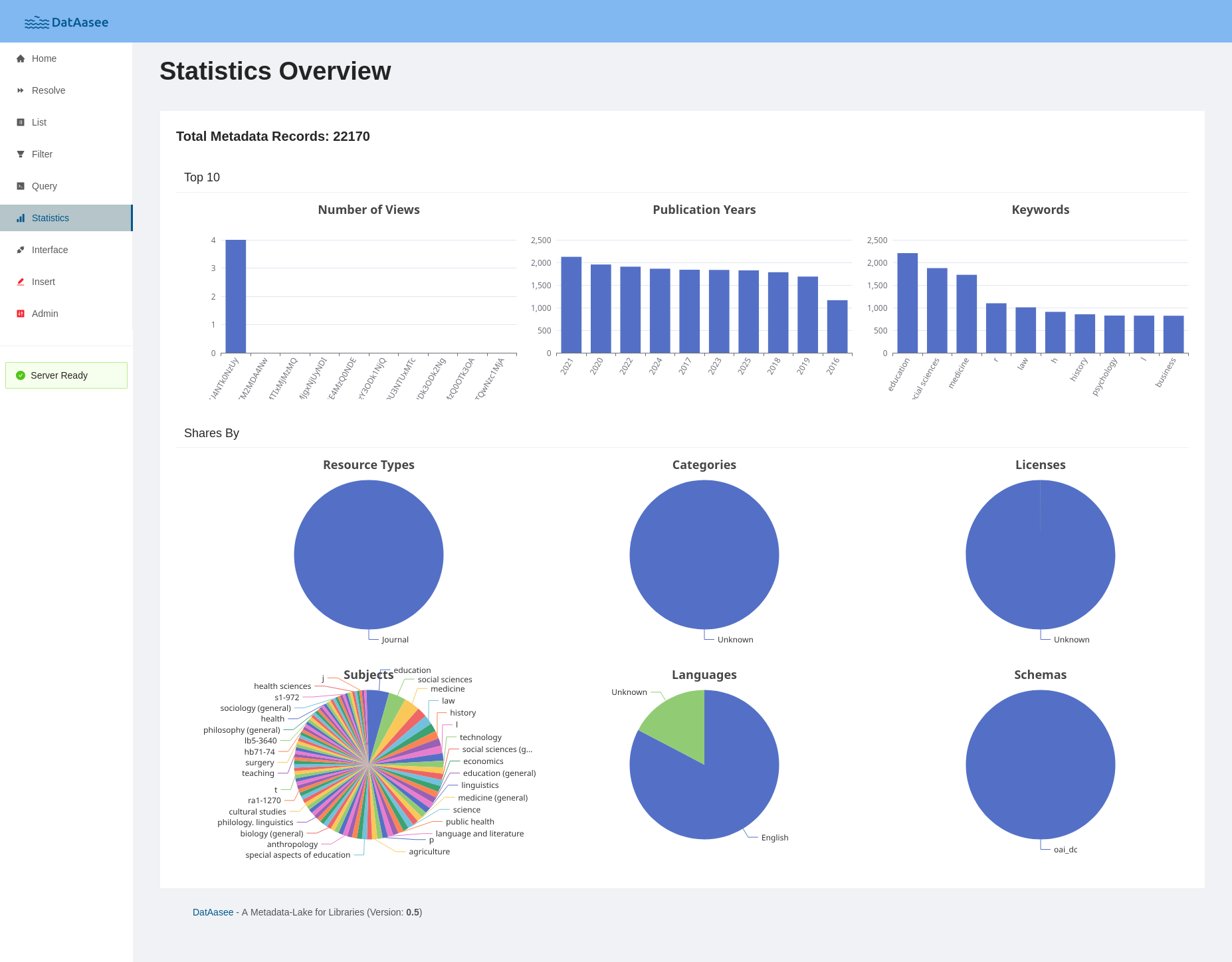Open the List icon in the sidebar
The width and height of the screenshot is (1232, 962).
coord(20,122)
